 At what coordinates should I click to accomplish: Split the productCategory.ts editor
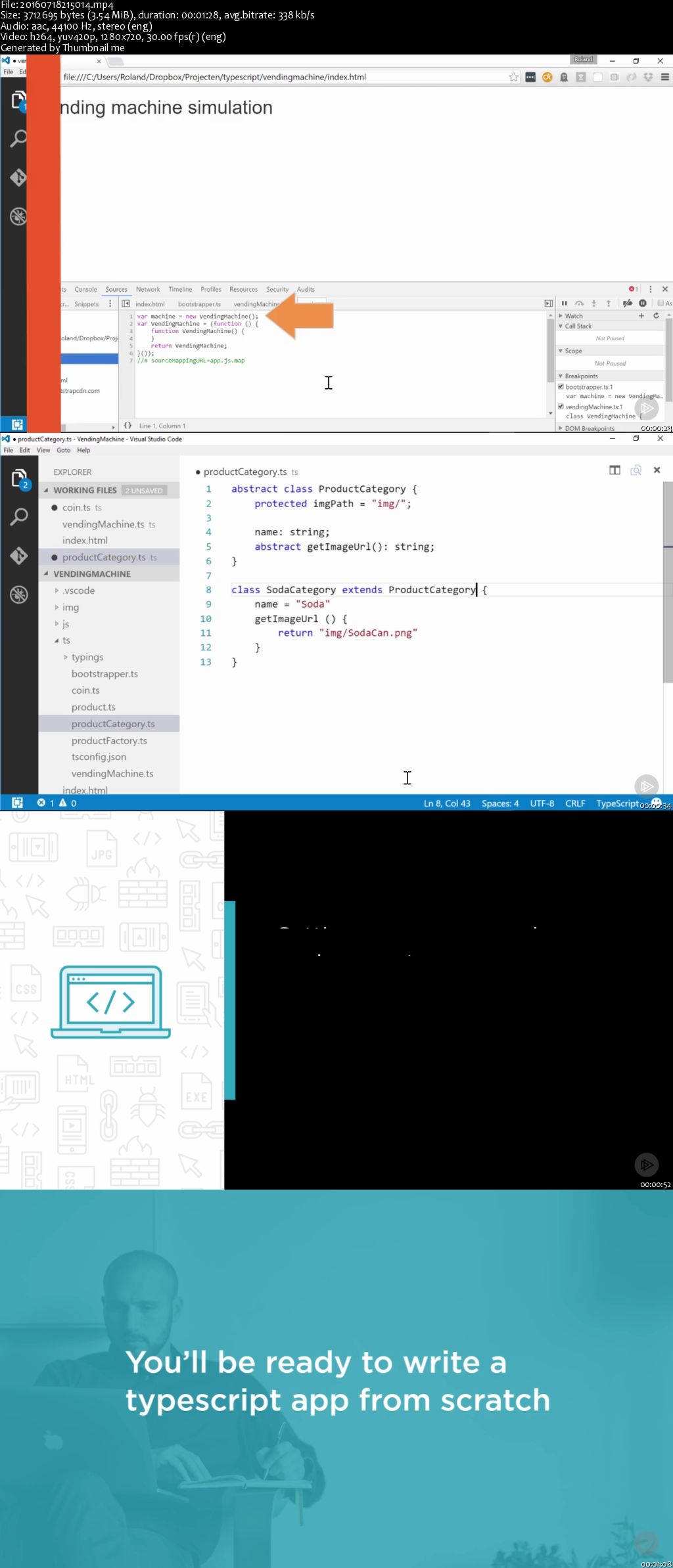[615, 470]
